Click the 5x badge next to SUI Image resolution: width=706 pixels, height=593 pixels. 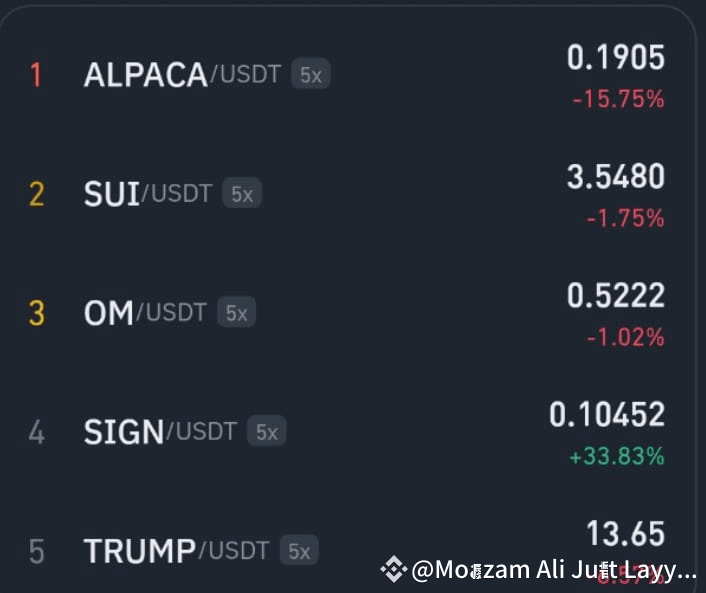point(242,193)
